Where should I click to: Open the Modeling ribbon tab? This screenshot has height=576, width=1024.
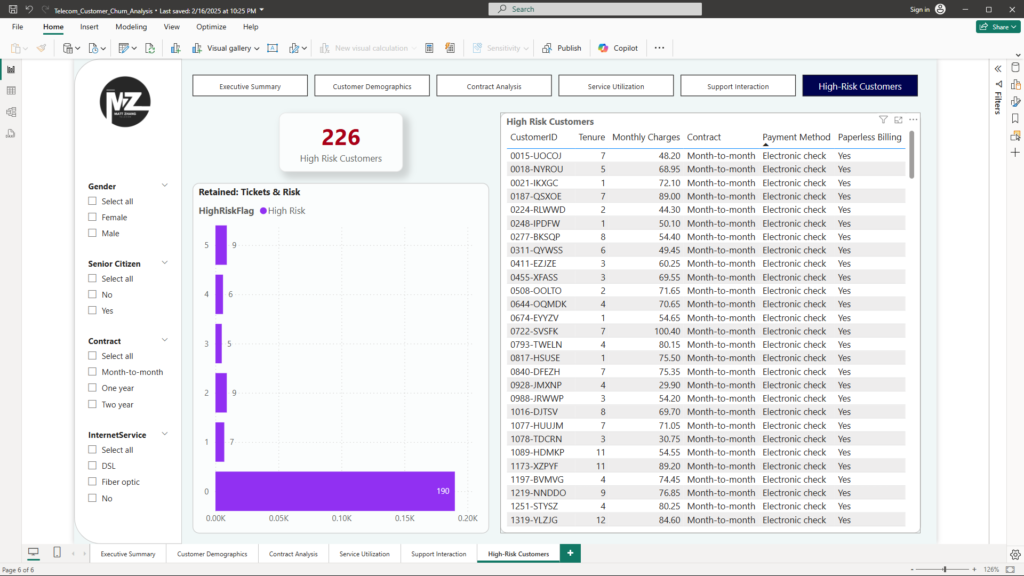(x=131, y=27)
